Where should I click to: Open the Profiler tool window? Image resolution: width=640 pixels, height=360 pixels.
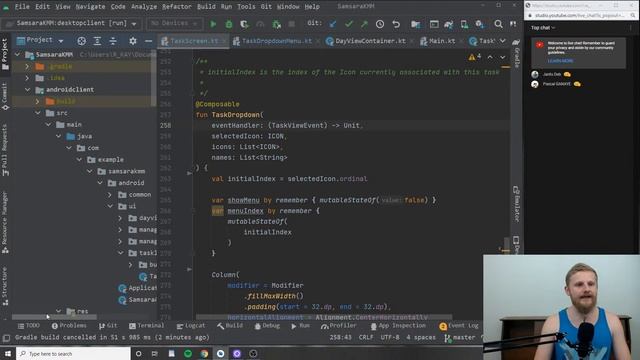(338, 326)
